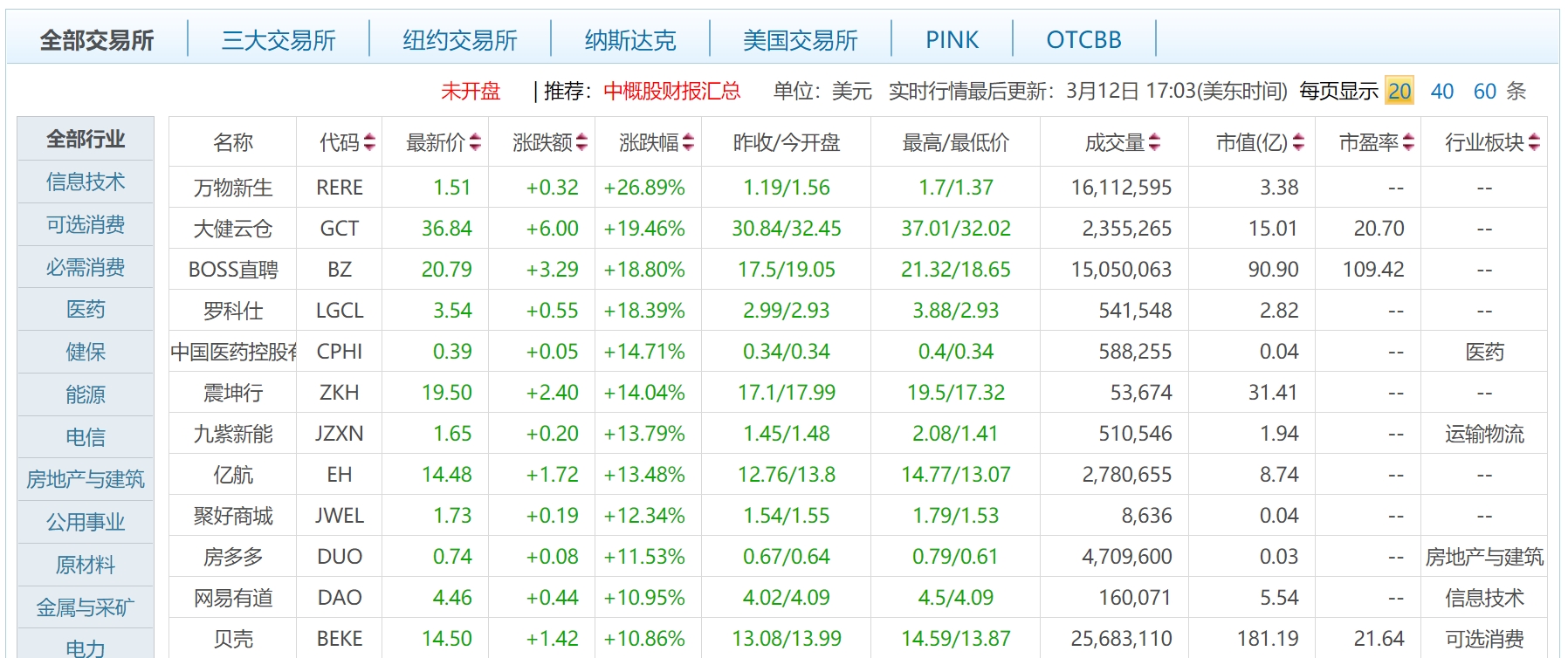
Task: Sort by 成交量 column arrow icon
Action: [x=1155, y=142]
